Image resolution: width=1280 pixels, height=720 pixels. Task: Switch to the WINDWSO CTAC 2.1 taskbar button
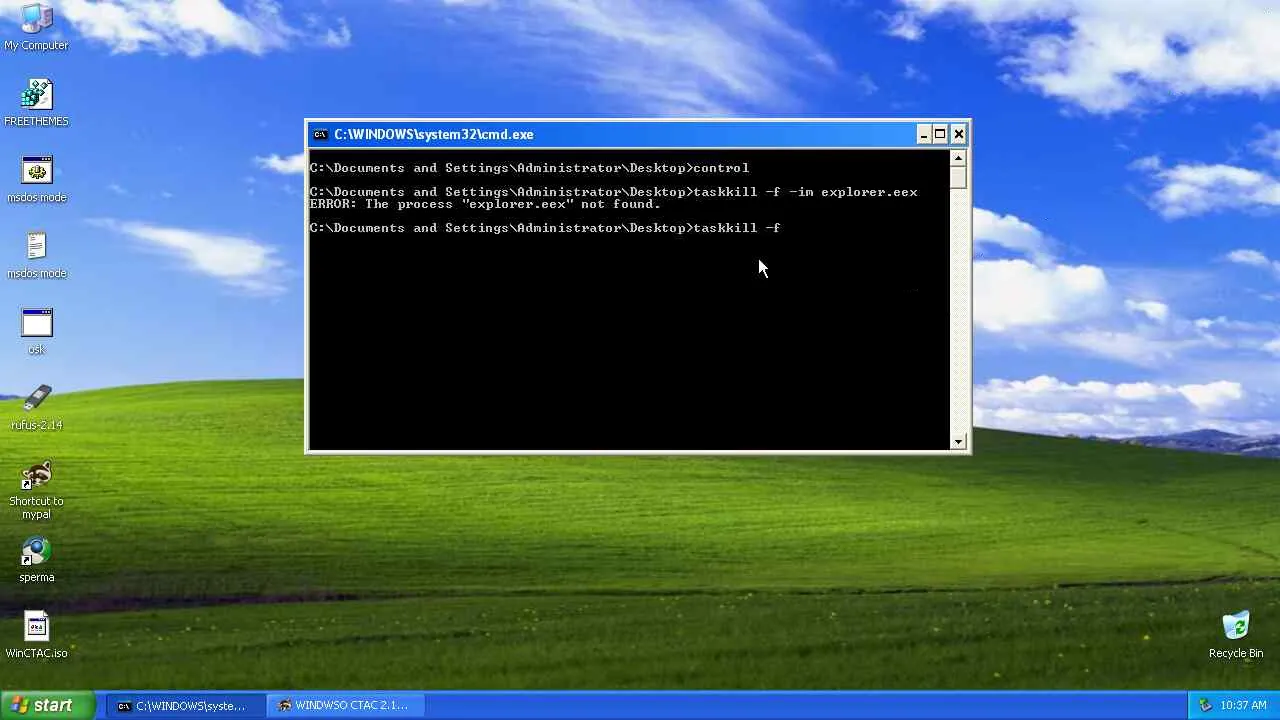pyautogui.click(x=346, y=705)
